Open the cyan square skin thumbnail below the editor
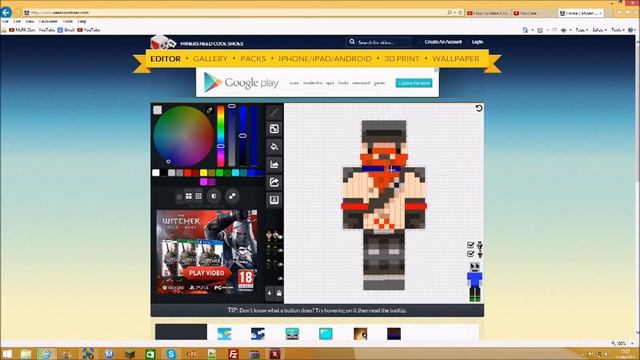Image resolution: width=640 pixels, height=360 pixels. [326, 333]
